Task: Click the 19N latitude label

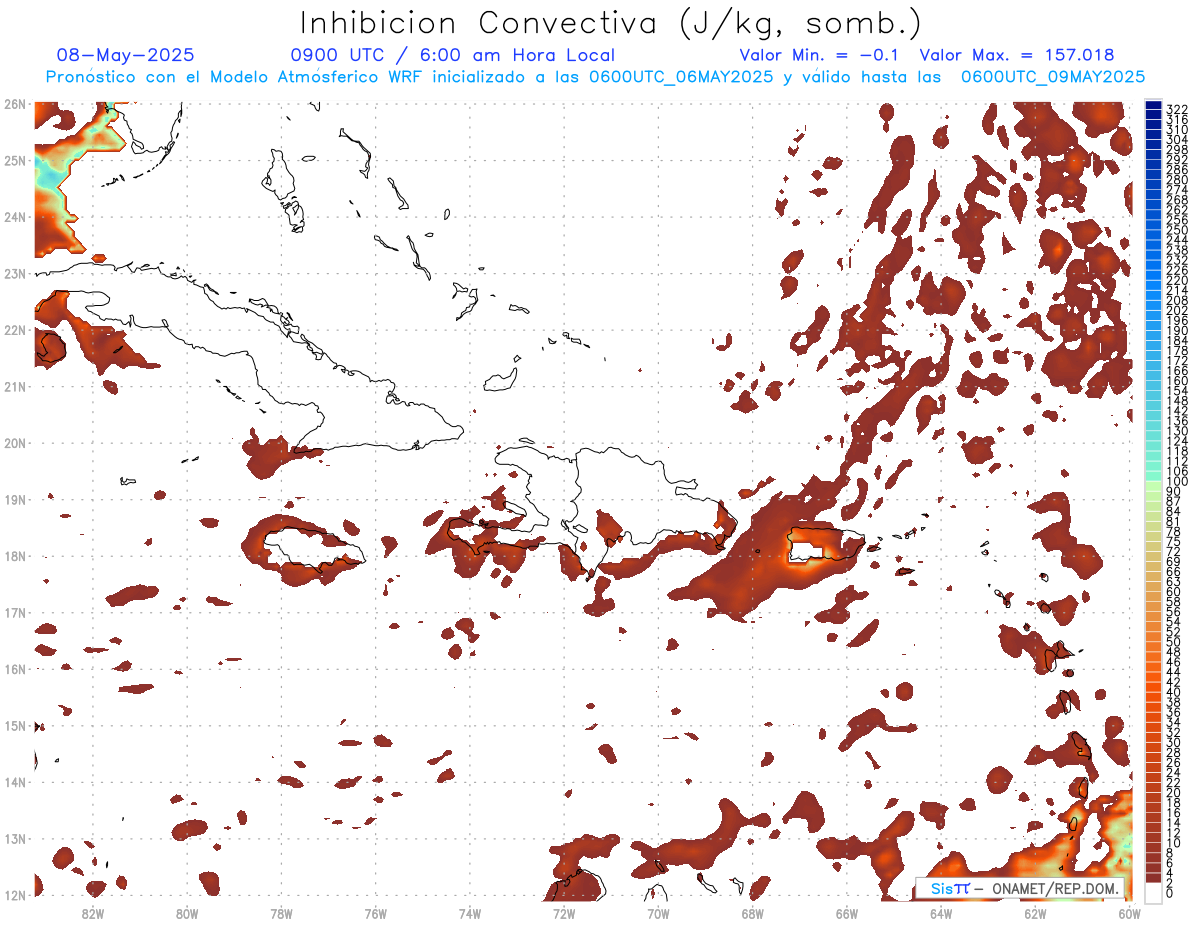Action: tap(14, 499)
